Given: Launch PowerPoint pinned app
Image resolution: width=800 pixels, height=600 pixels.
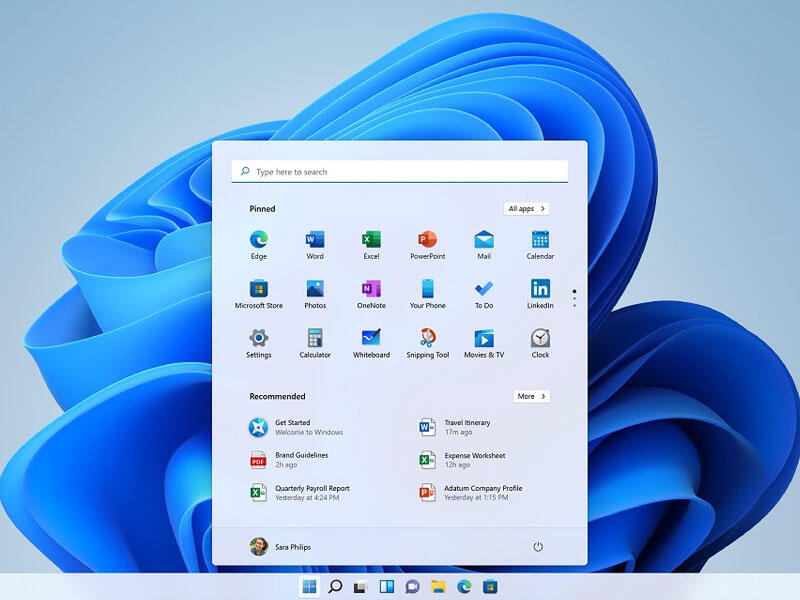Looking at the screenshot, I should pyautogui.click(x=428, y=244).
